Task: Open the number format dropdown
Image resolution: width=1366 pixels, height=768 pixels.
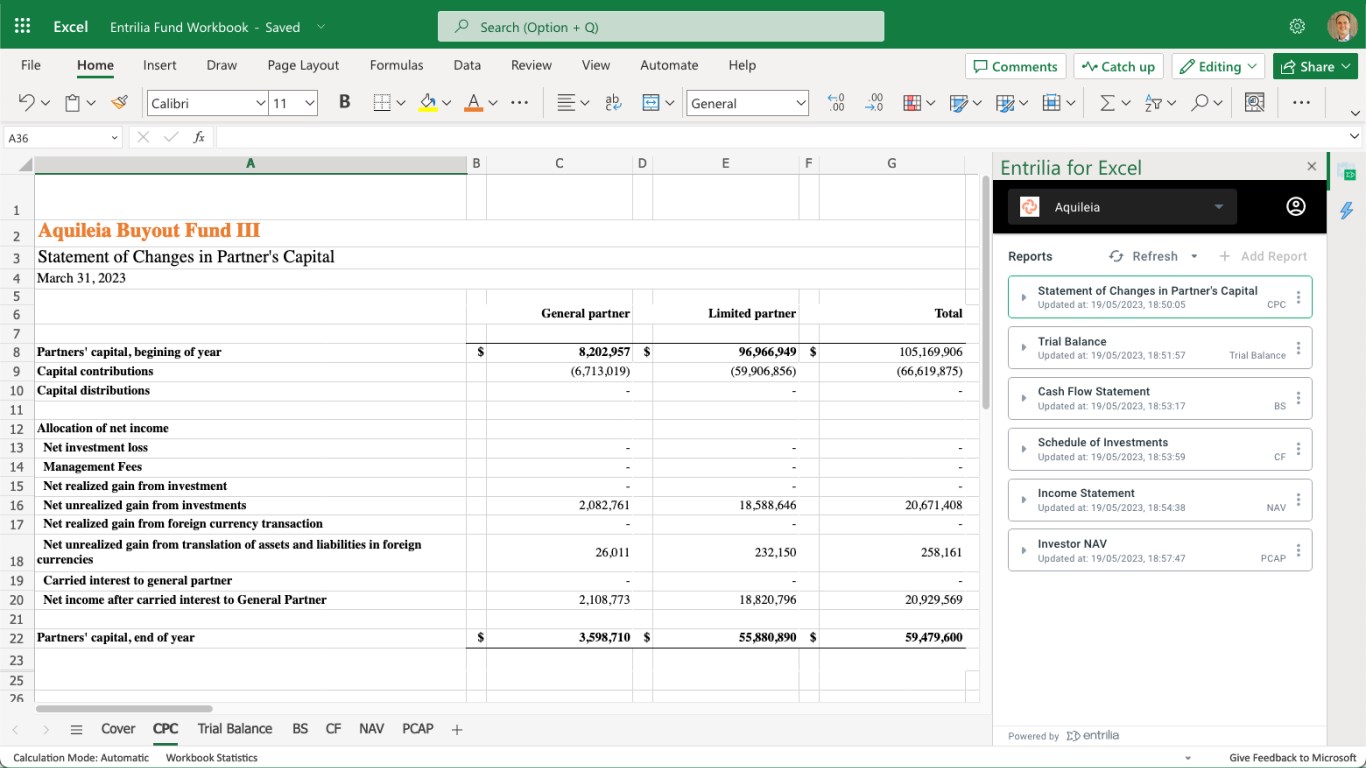Action: click(x=800, y=103)
